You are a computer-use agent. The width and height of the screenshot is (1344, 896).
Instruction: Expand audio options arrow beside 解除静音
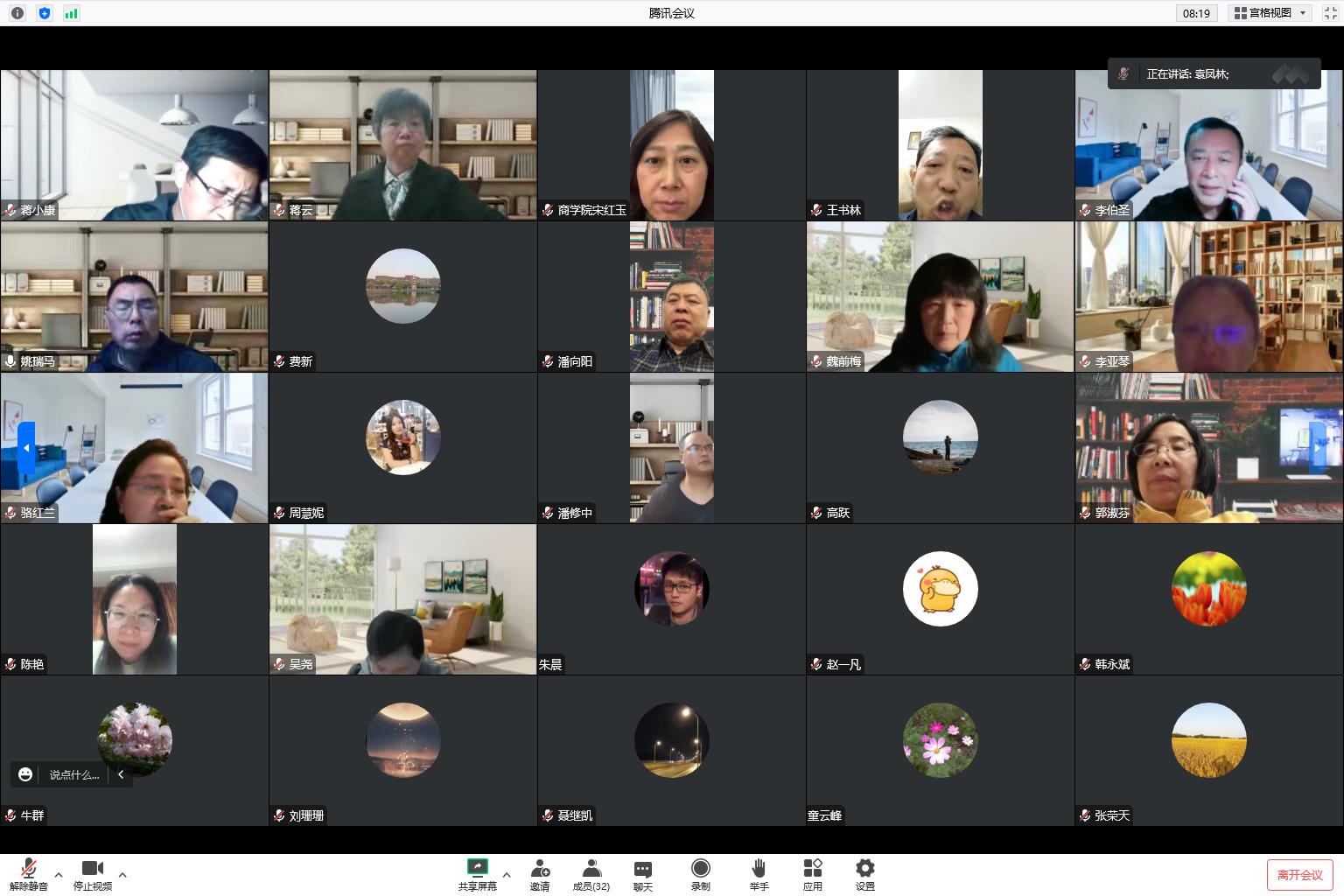(x=59, y=874)
